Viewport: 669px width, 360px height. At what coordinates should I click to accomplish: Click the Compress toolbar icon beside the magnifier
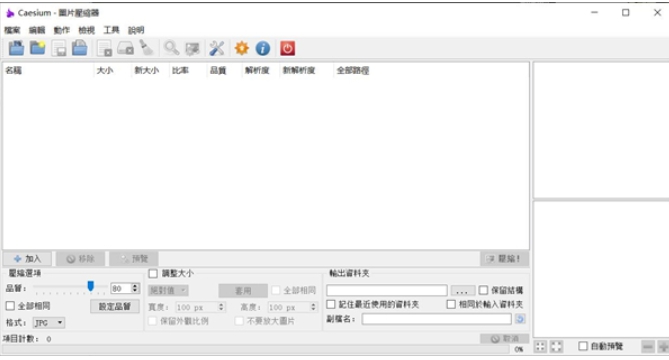[x=192, y=48]
